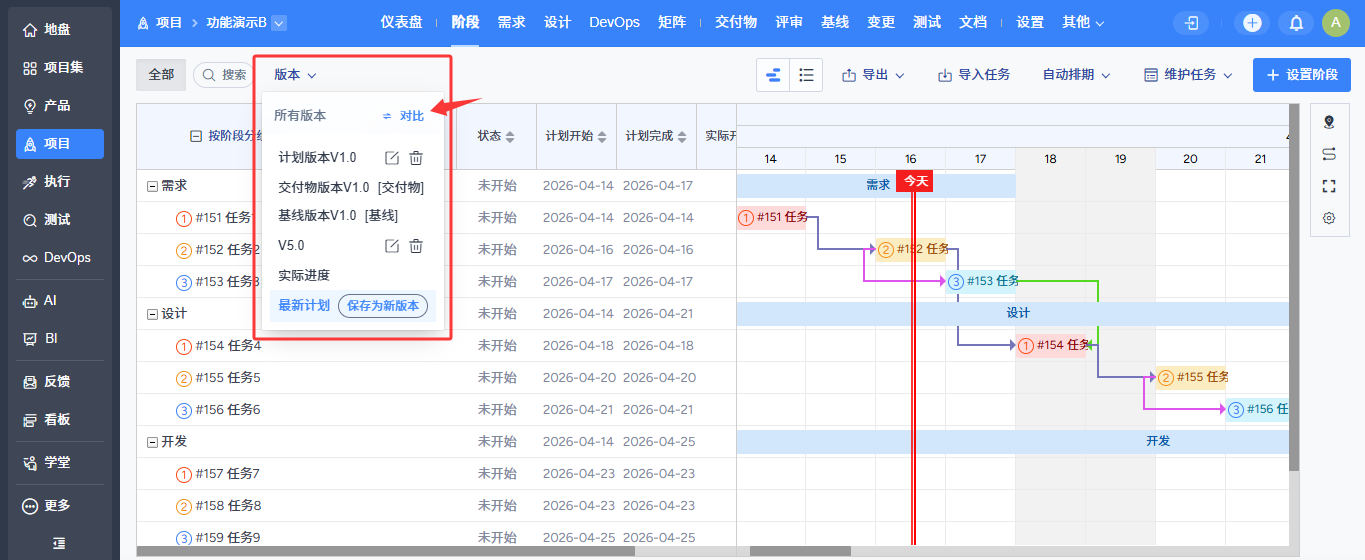Collapse the left sidebar with bottom icon
This screenshot has width=1365, height=560.
click(59, 543)
